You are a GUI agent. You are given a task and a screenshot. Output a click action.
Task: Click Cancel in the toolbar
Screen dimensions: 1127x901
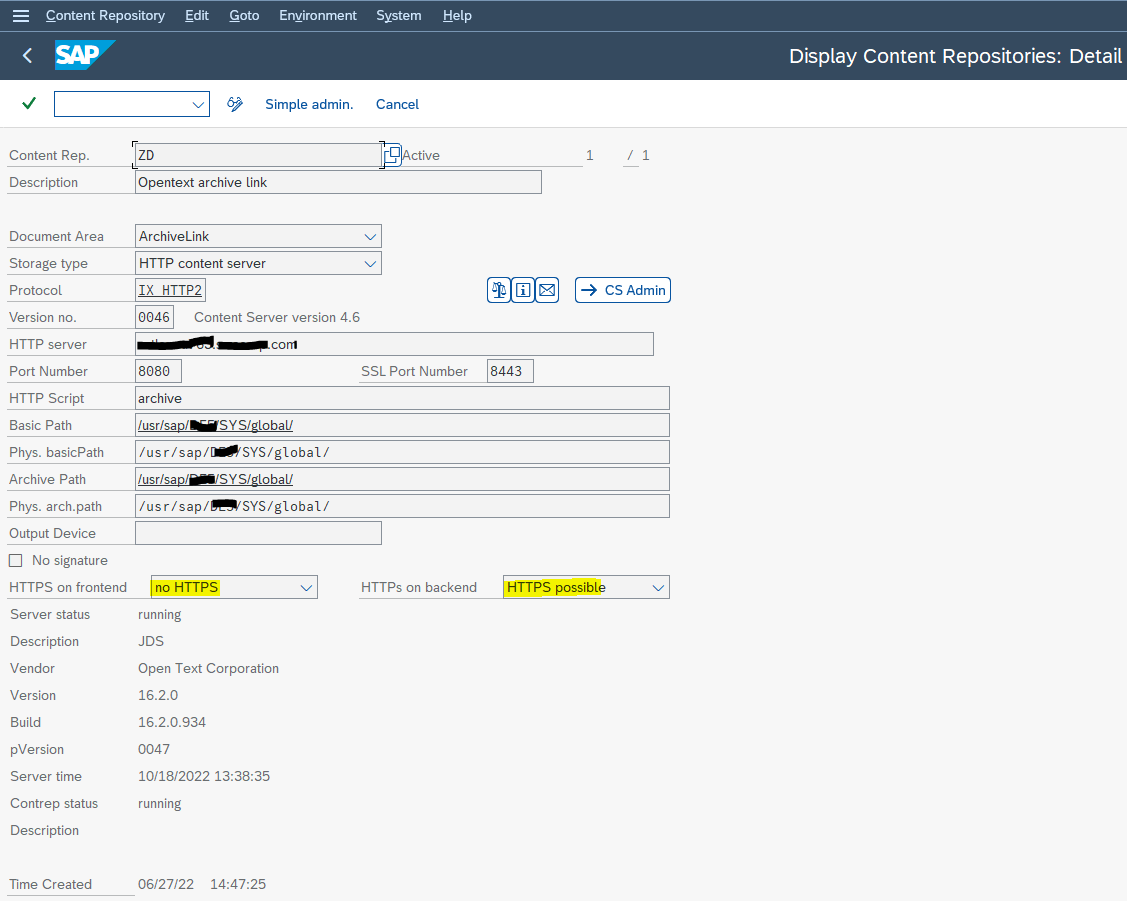click(397, 104)
